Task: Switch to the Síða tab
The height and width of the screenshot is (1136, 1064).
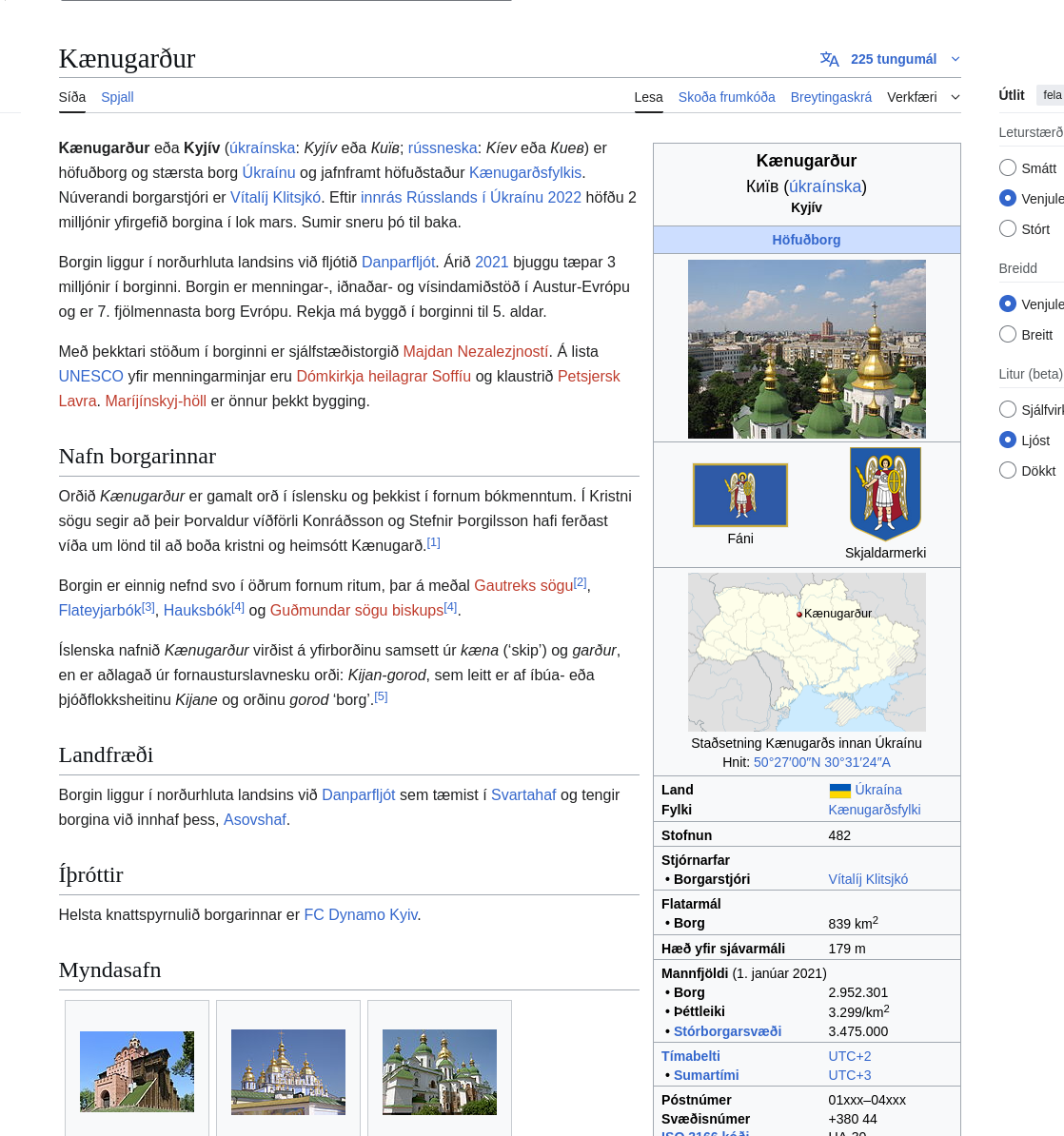Action: 72,97
